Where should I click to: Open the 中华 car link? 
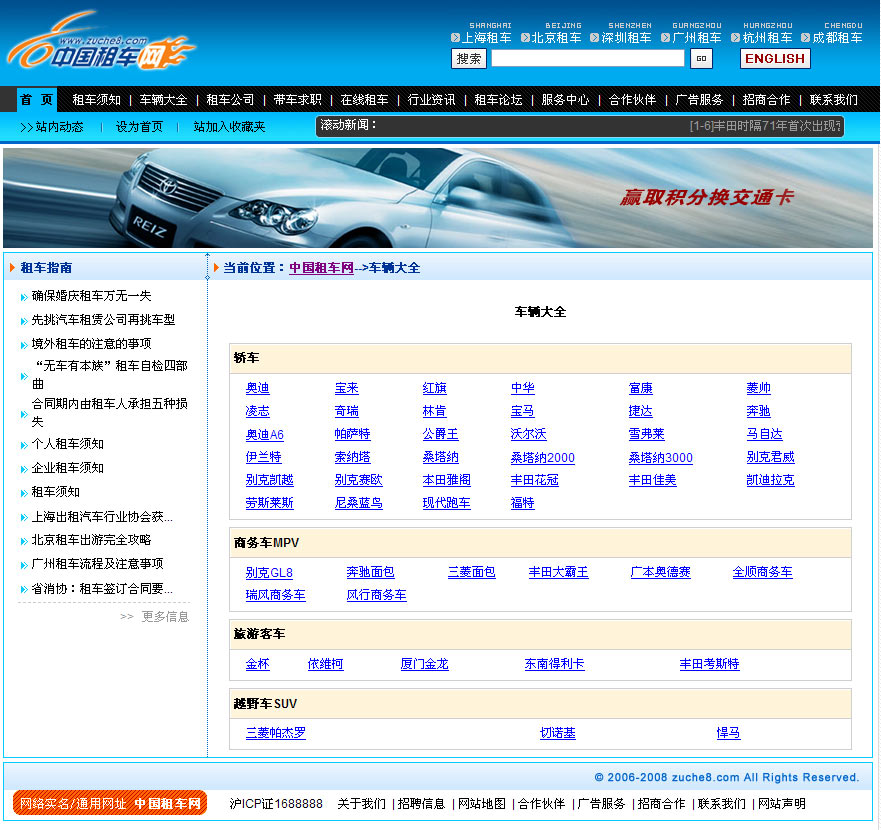coord(523,388)
